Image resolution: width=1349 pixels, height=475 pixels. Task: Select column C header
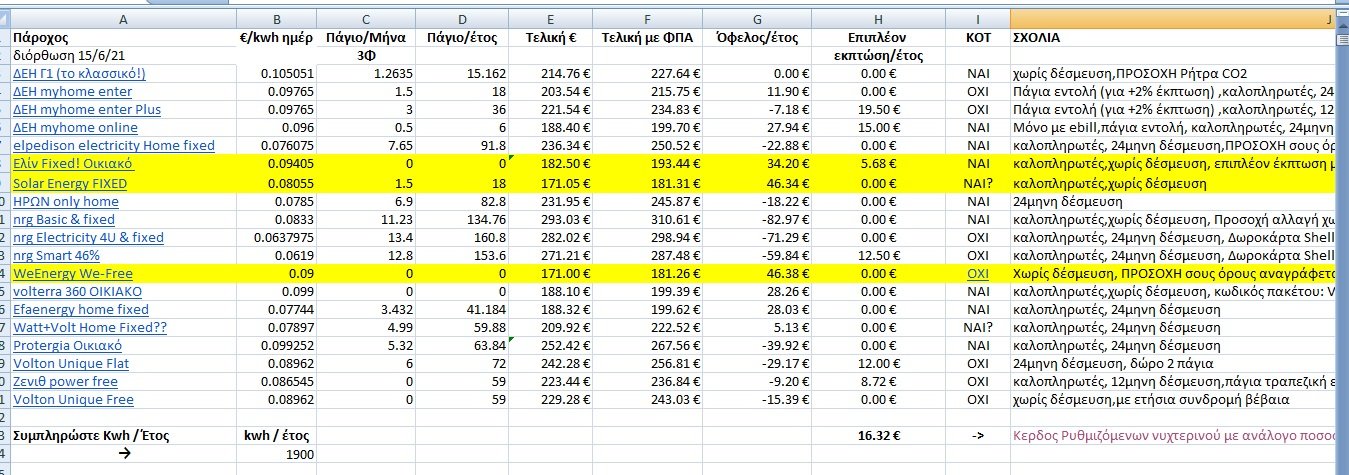click(x=367, y=19)
